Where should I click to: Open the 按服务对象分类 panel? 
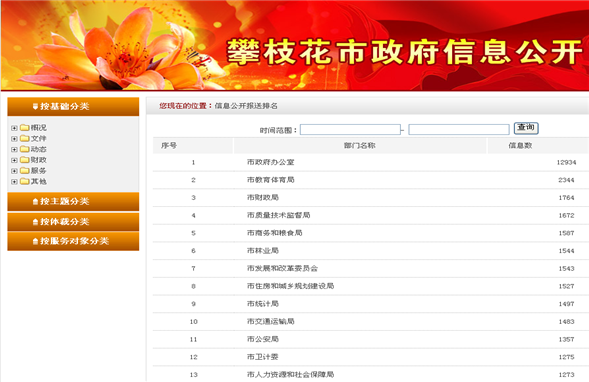coord(73,241)
